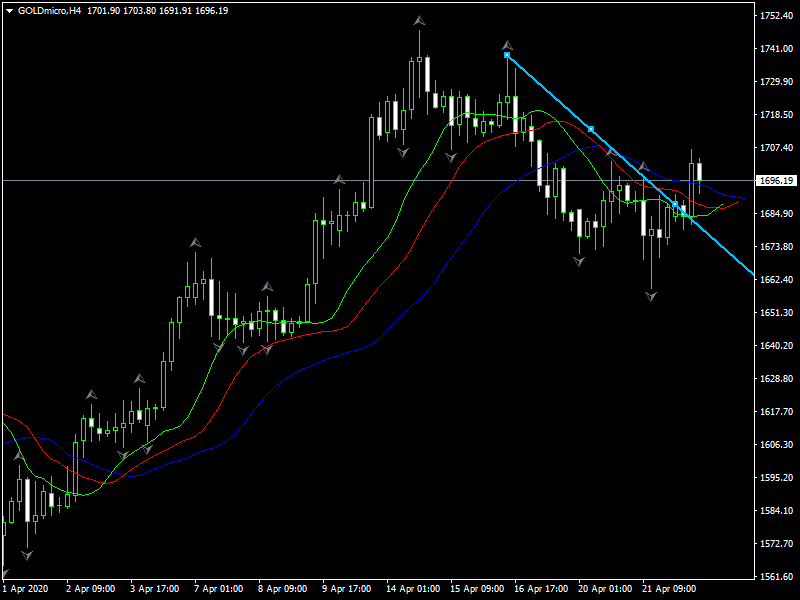The height and width of the screenshot is (600, 800).
Task: Open the dropdown triangle beside GOLDmicro,H4
Action: 9,10
